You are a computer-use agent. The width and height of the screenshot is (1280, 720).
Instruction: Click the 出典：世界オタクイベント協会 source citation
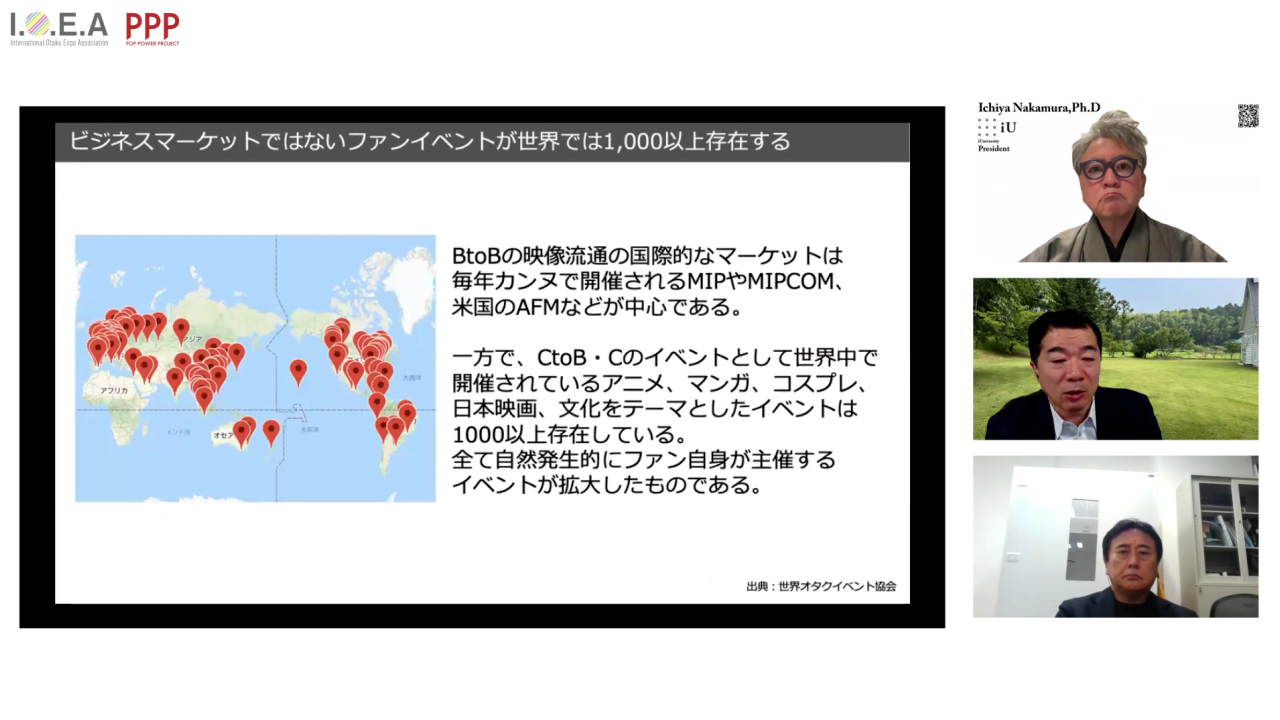820,586
